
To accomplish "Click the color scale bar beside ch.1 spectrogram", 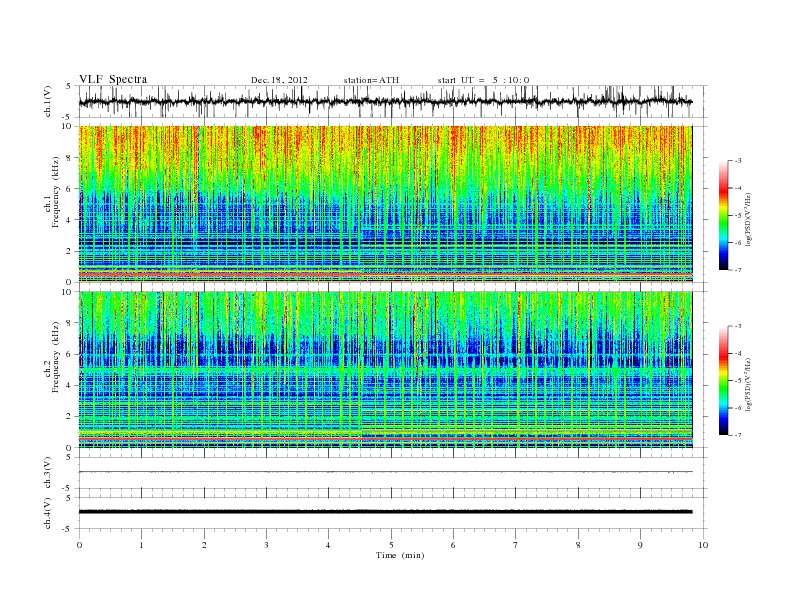I will pyautogui.click(x=723, y=216).
